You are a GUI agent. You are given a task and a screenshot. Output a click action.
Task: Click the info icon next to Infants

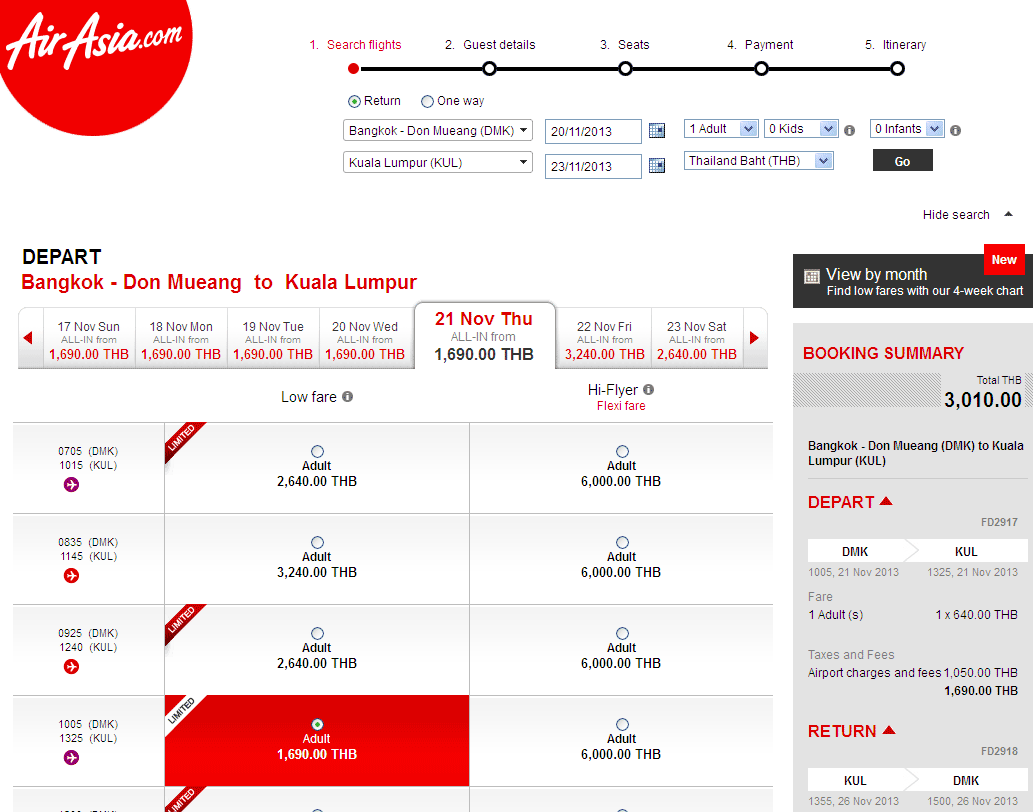click(x=955, y=130)
